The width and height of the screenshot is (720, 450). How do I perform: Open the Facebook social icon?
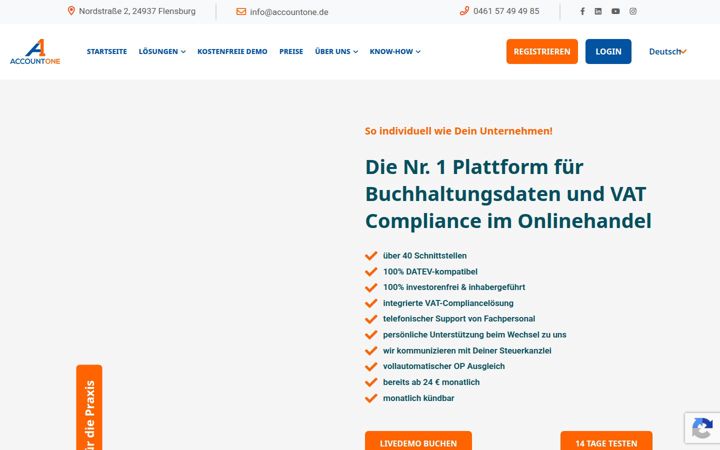(x=582, y=11)
